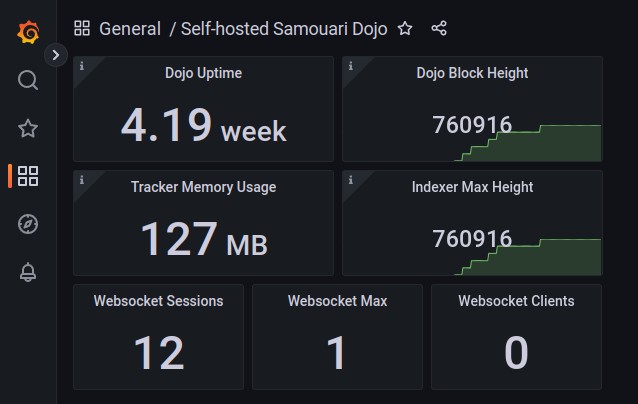Click the 4.19 week uptime value

203,125
